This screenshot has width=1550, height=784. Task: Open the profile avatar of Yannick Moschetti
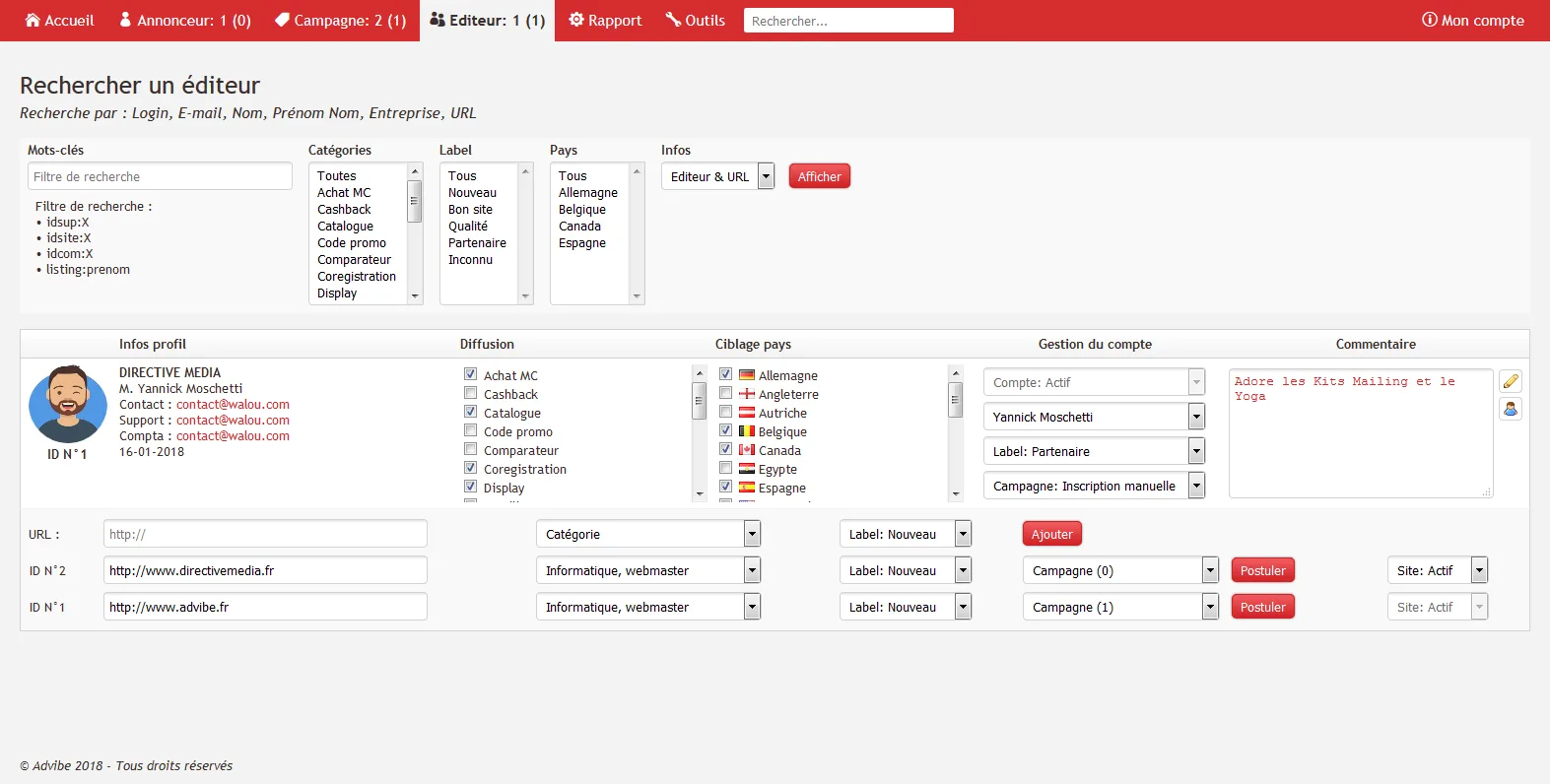68,404
